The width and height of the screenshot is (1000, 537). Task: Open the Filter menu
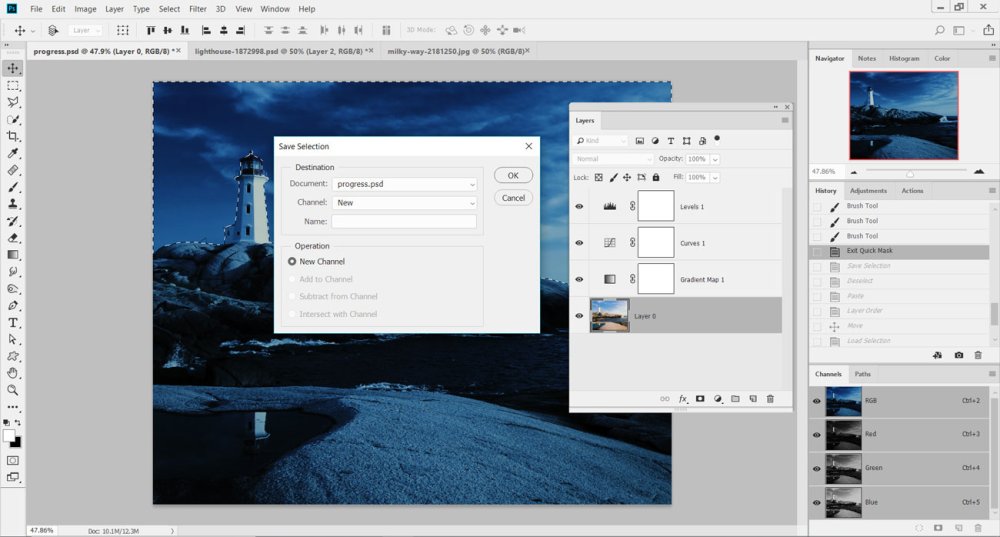tap(198, 9)
